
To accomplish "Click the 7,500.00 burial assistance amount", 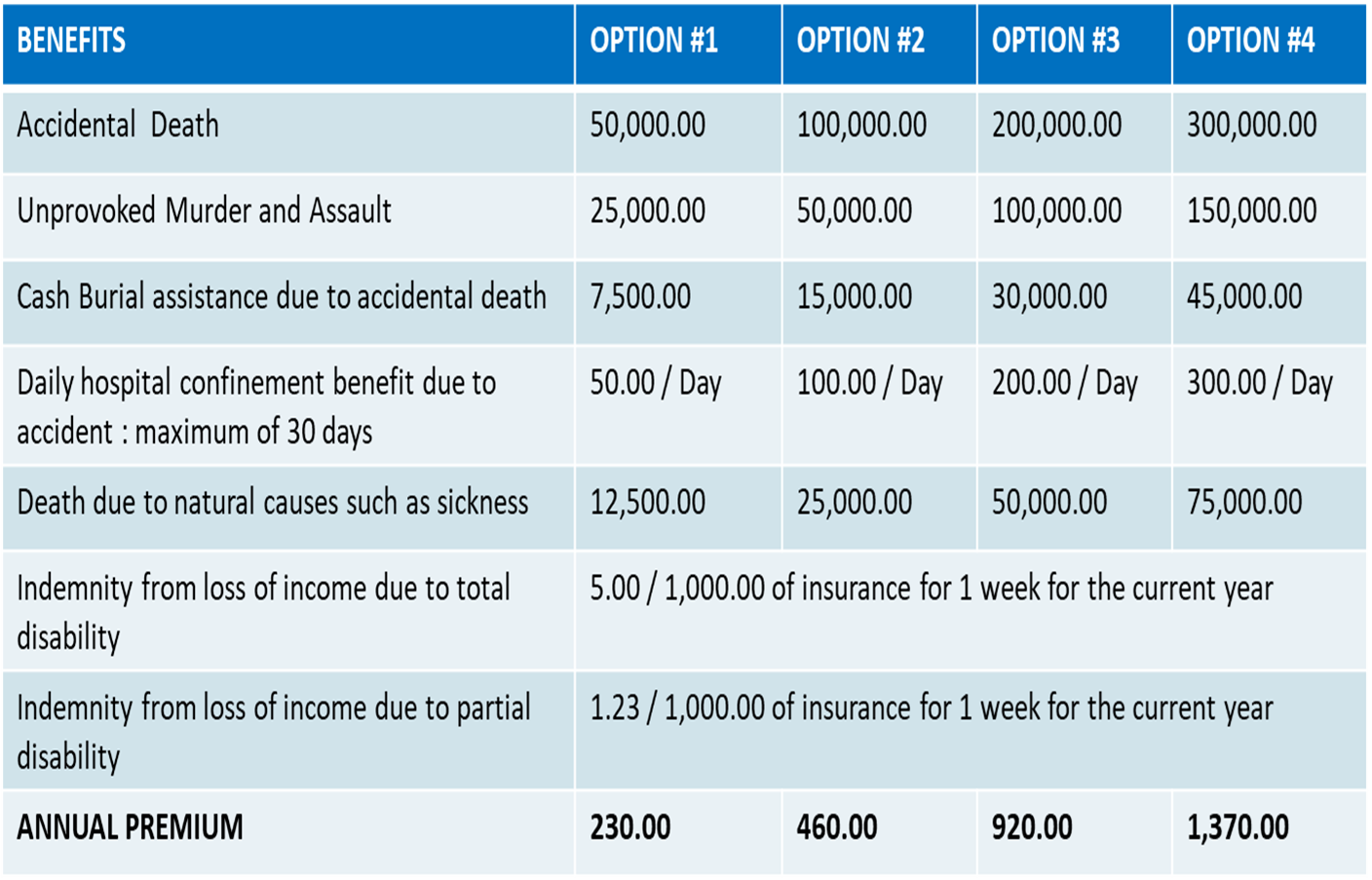I will point(640,296).
